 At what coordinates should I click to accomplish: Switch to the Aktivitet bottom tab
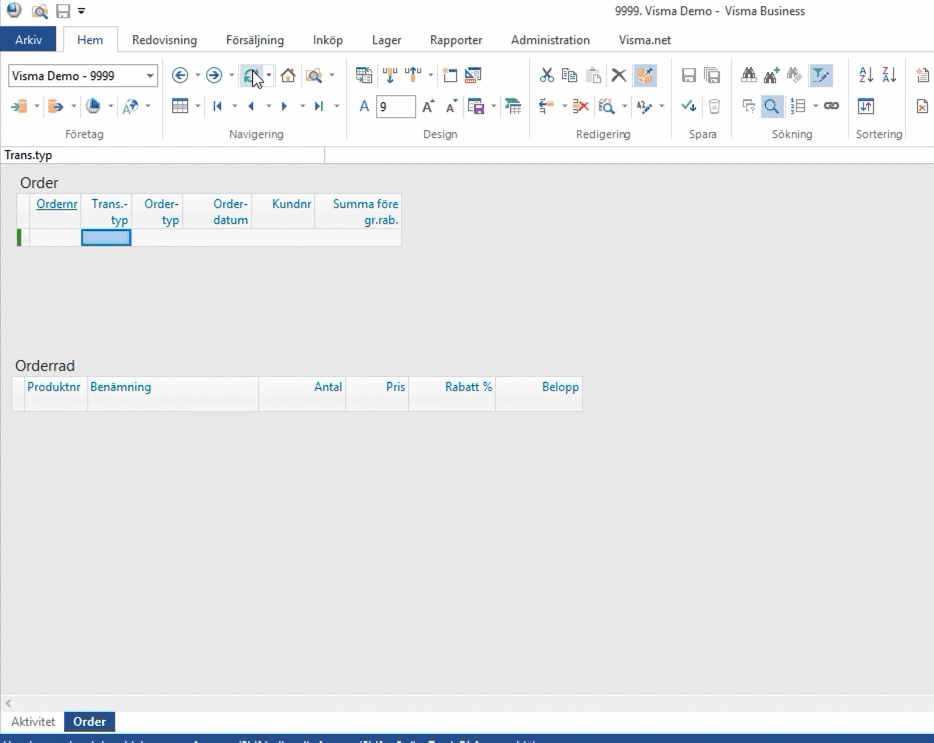(x=33, y=722)
